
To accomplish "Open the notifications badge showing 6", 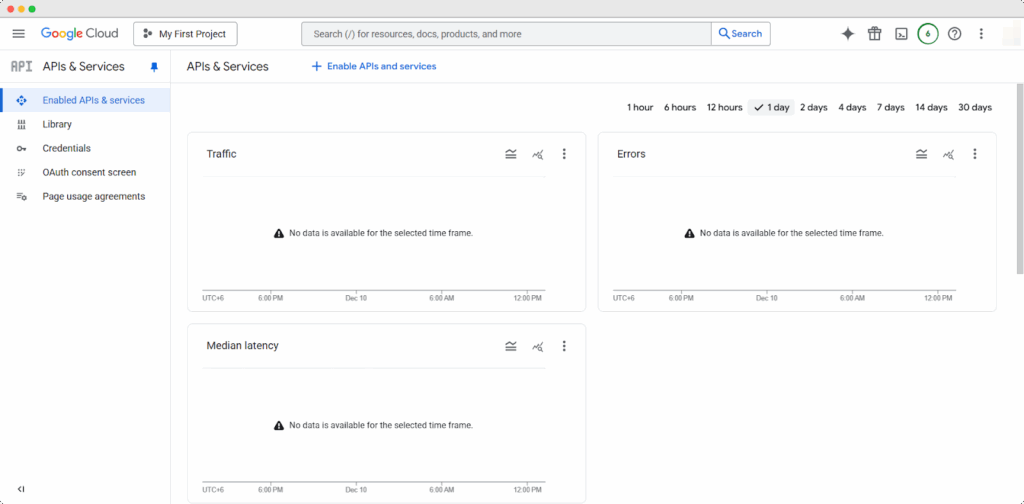I will [x=928, y=34].
